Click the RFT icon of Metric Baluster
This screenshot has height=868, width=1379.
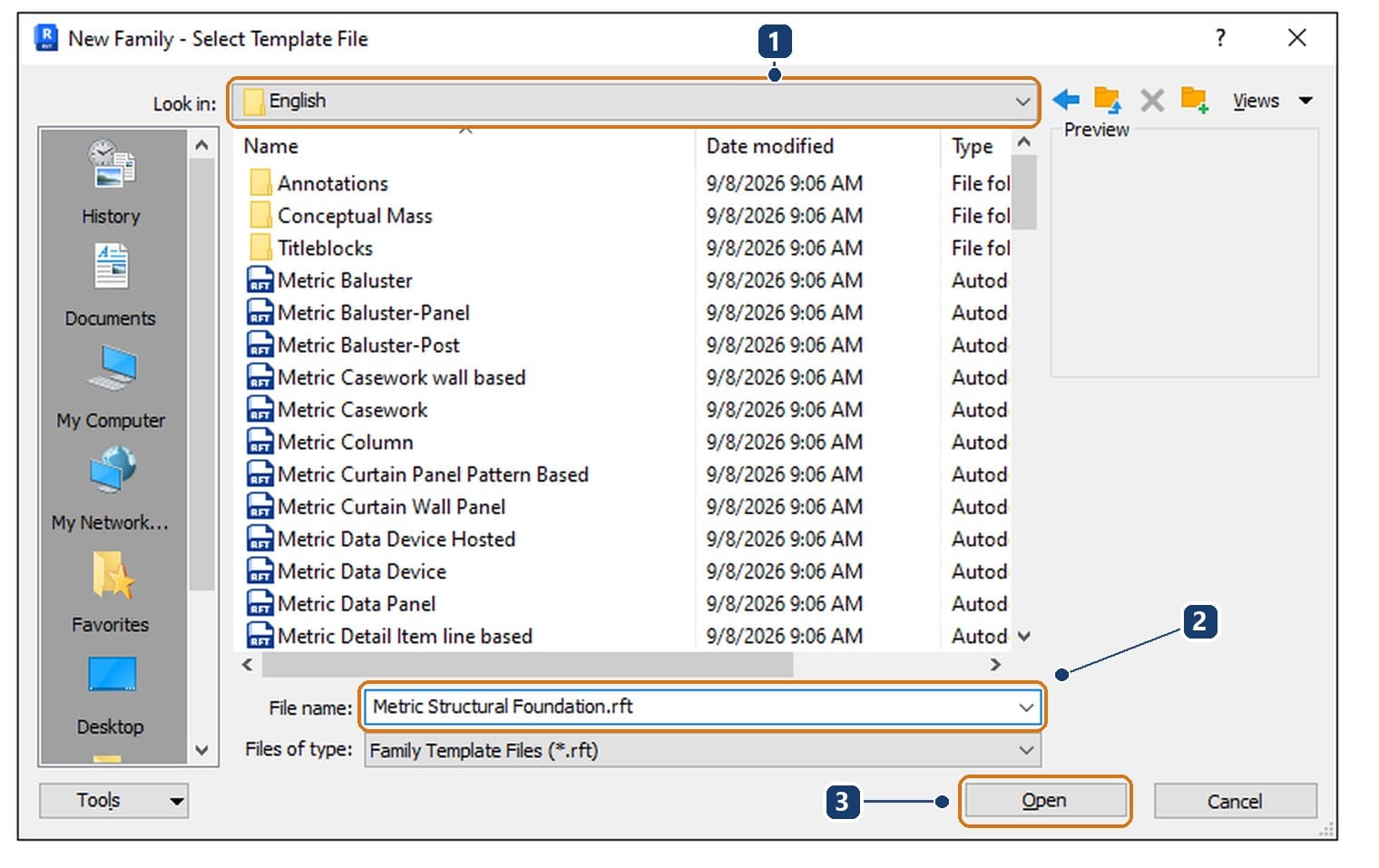click(260, 279)
